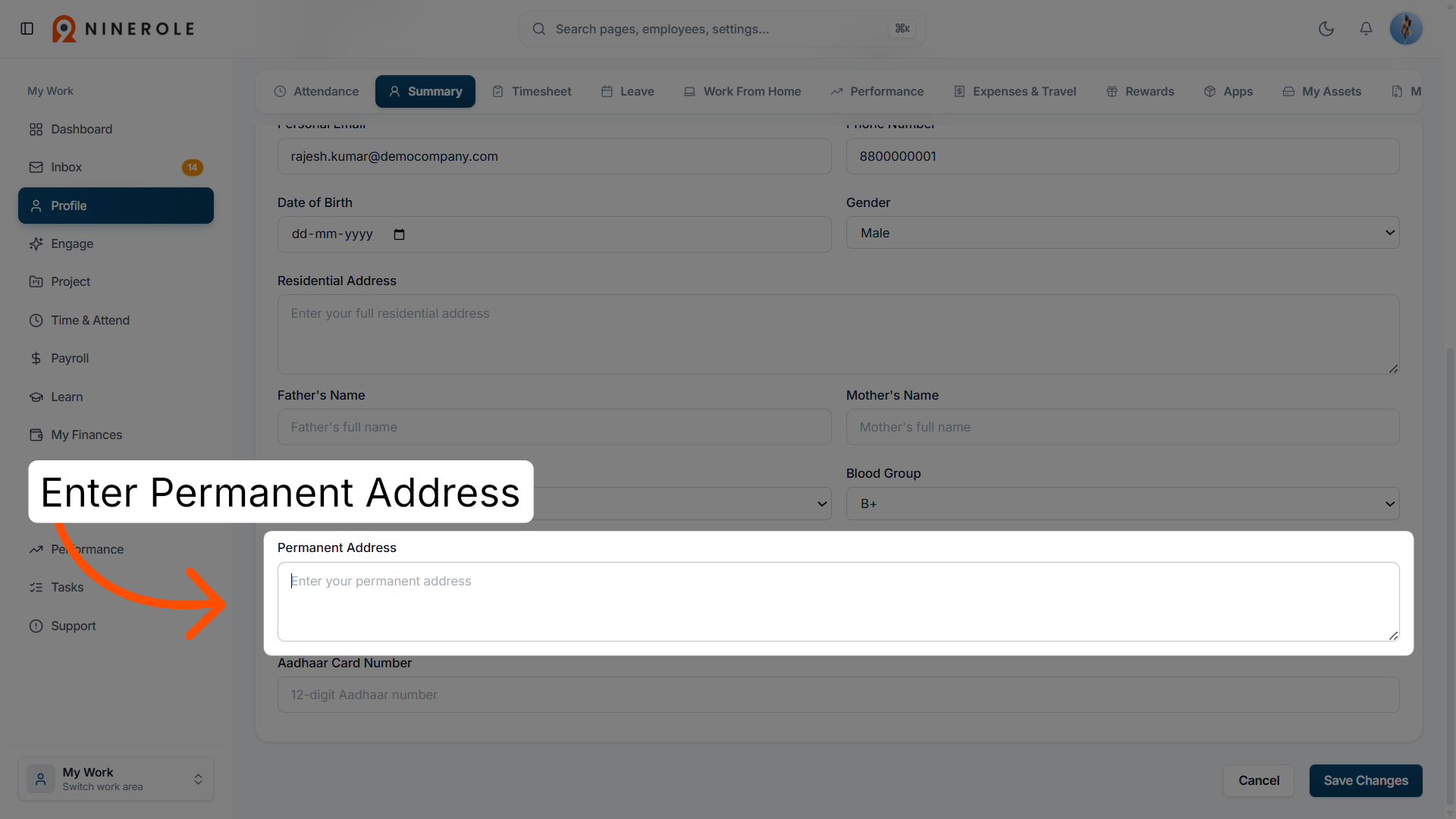The width and height of the screenshot is (1456, 819).
Task: Open user avatar menu
Action: (1406, 29)
